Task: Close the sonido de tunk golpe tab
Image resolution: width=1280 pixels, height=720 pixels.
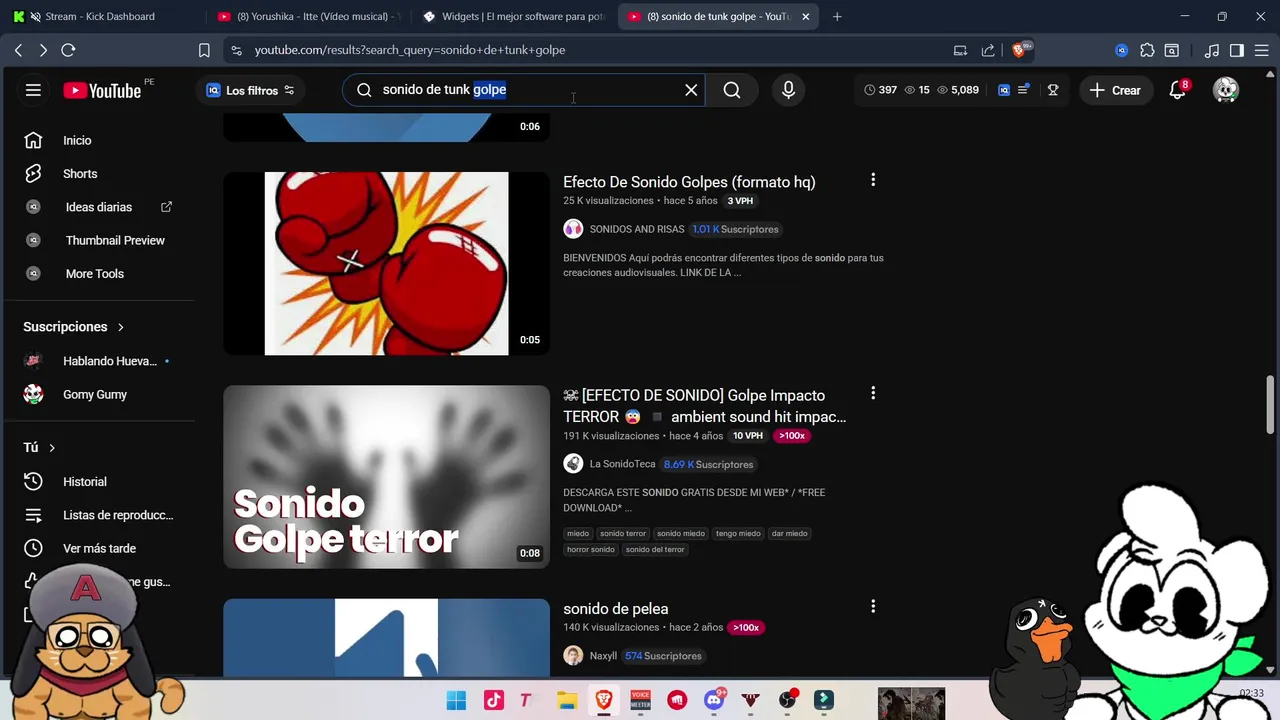Action: (x=806, y=16)
